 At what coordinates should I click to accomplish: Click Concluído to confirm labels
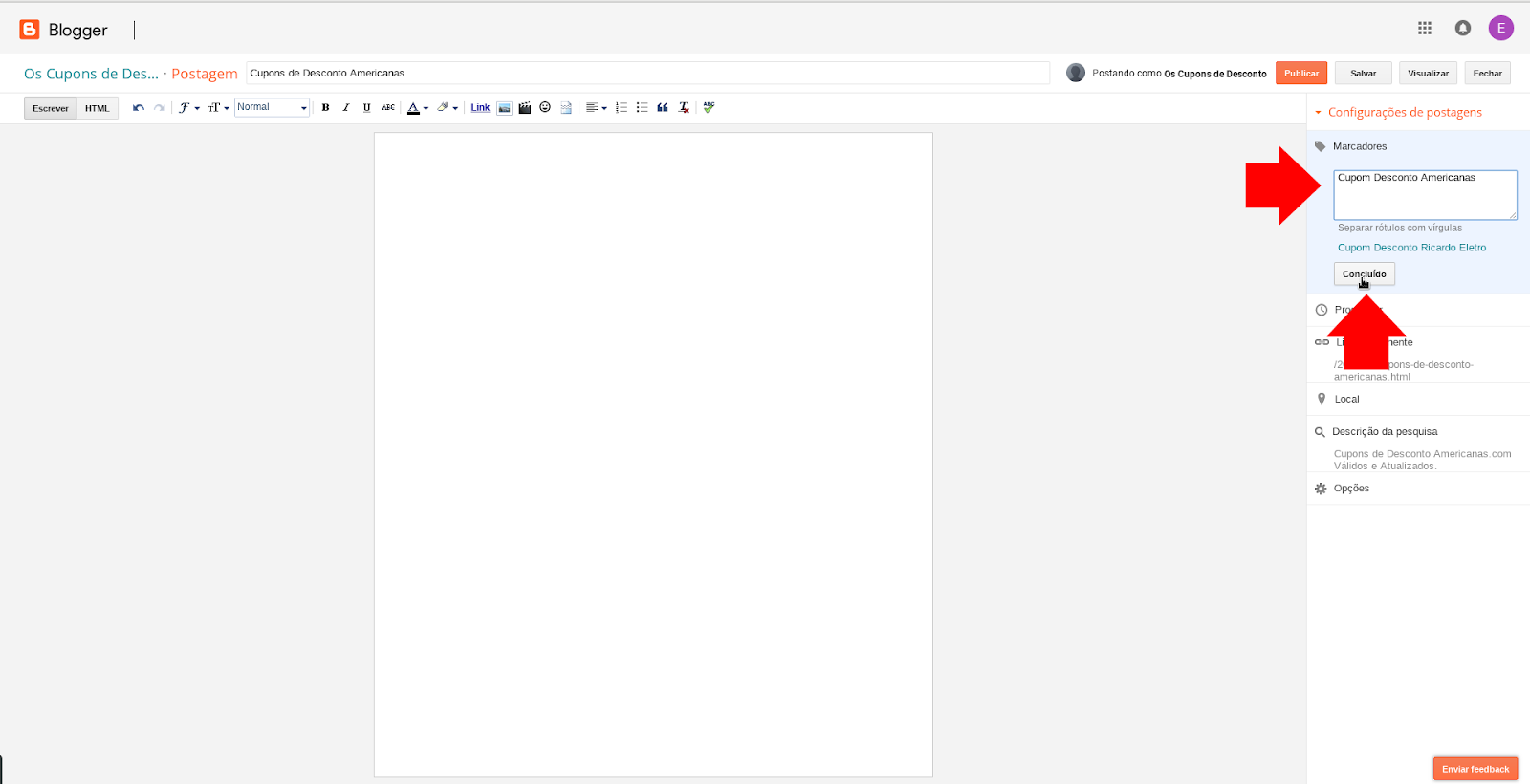pyautogui.click(x=1365, y=274)
